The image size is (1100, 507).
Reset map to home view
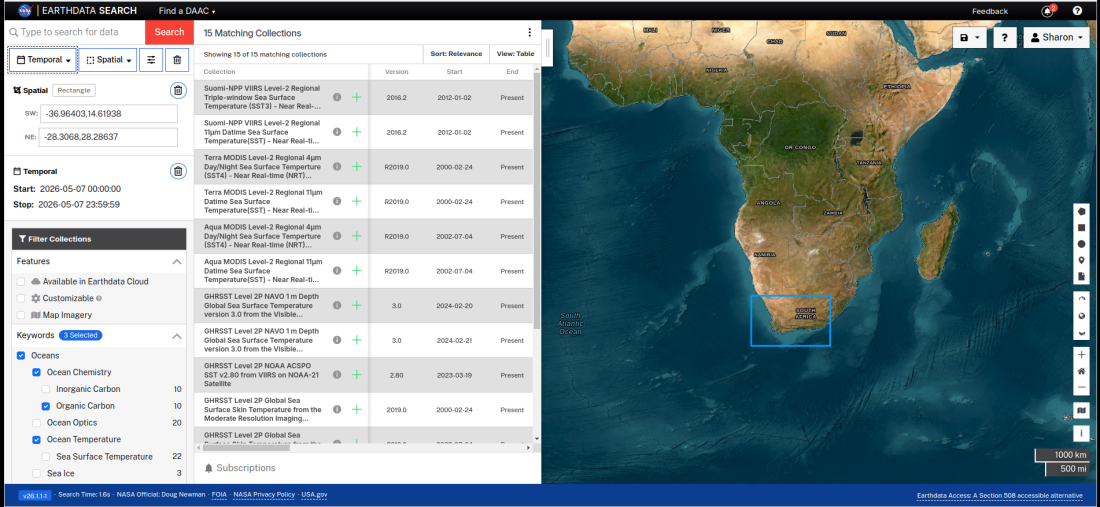tap(1082, 371)
